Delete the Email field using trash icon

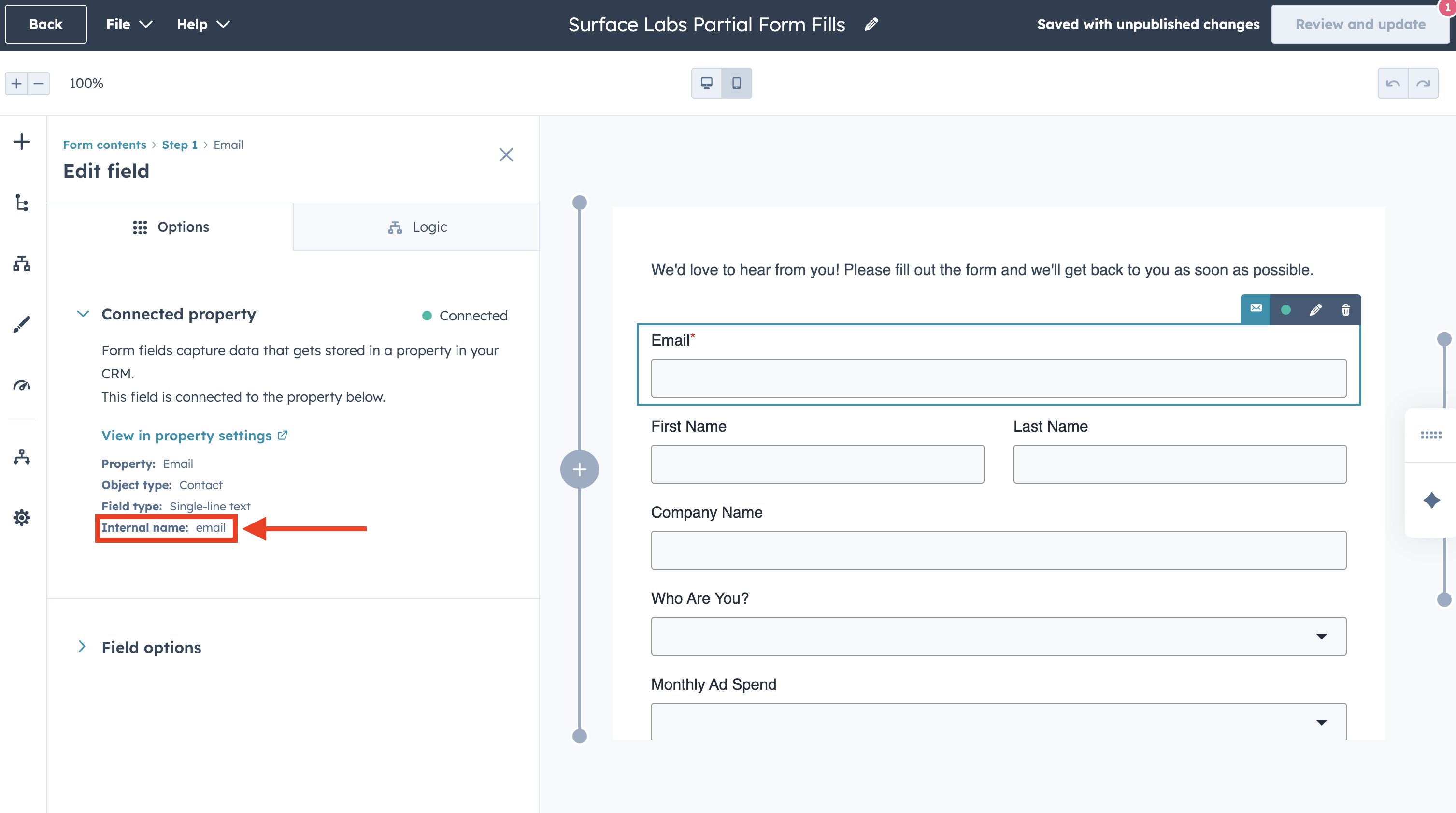pyautogui.click(x=1345, y=309)
